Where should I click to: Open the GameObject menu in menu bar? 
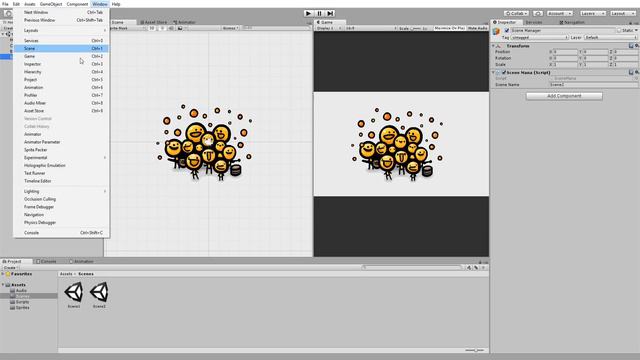coord(51,4)
